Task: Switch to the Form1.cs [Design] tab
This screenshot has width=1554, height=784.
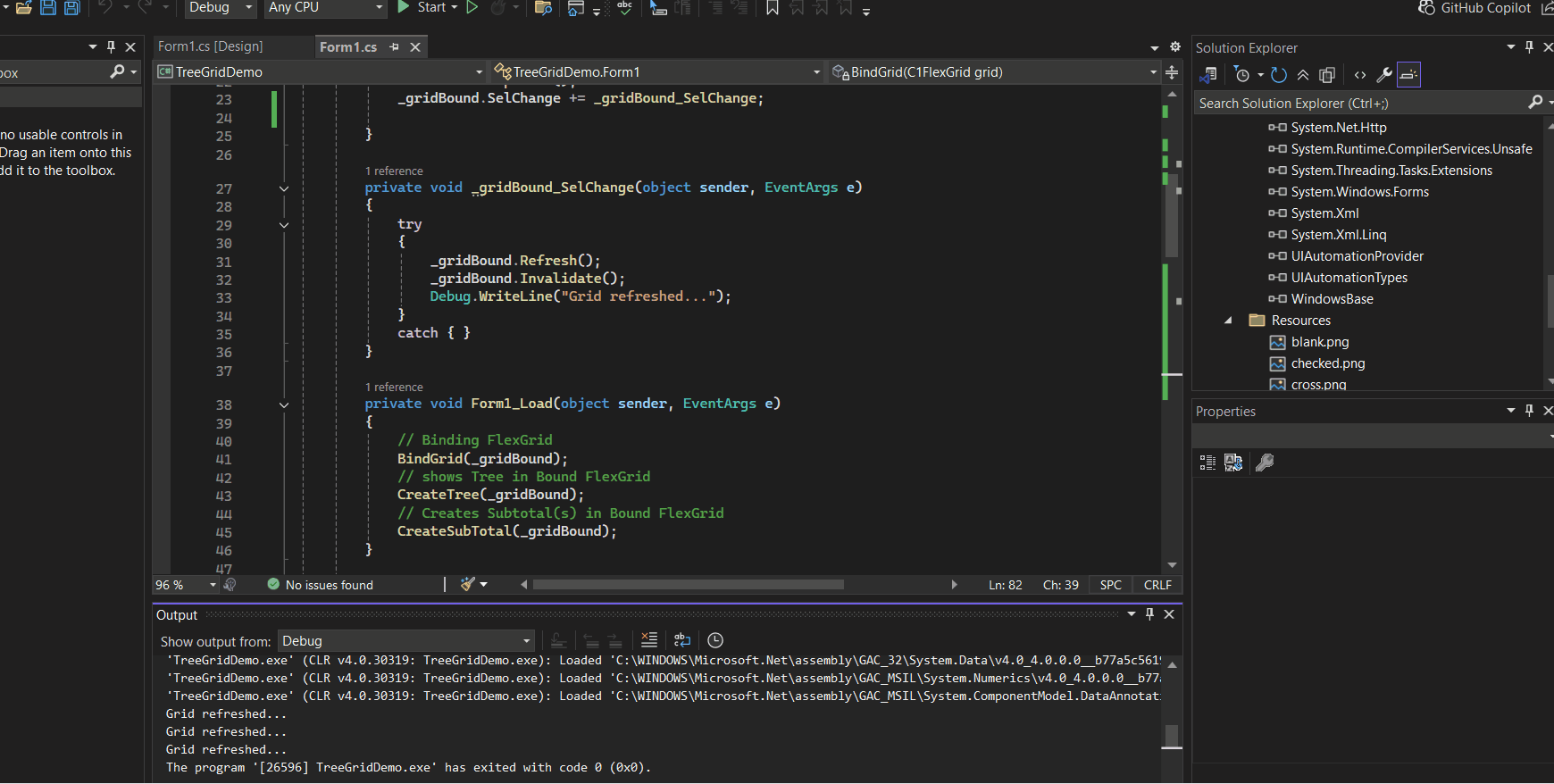Action: [x=211, y=46]
